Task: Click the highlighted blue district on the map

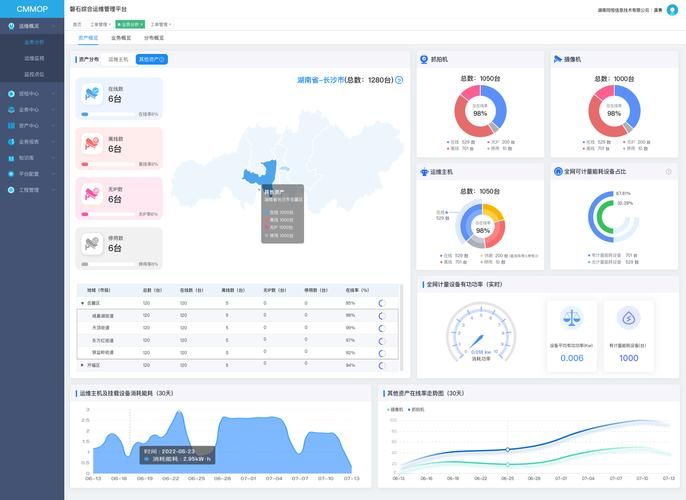Action: pos(263,173)
